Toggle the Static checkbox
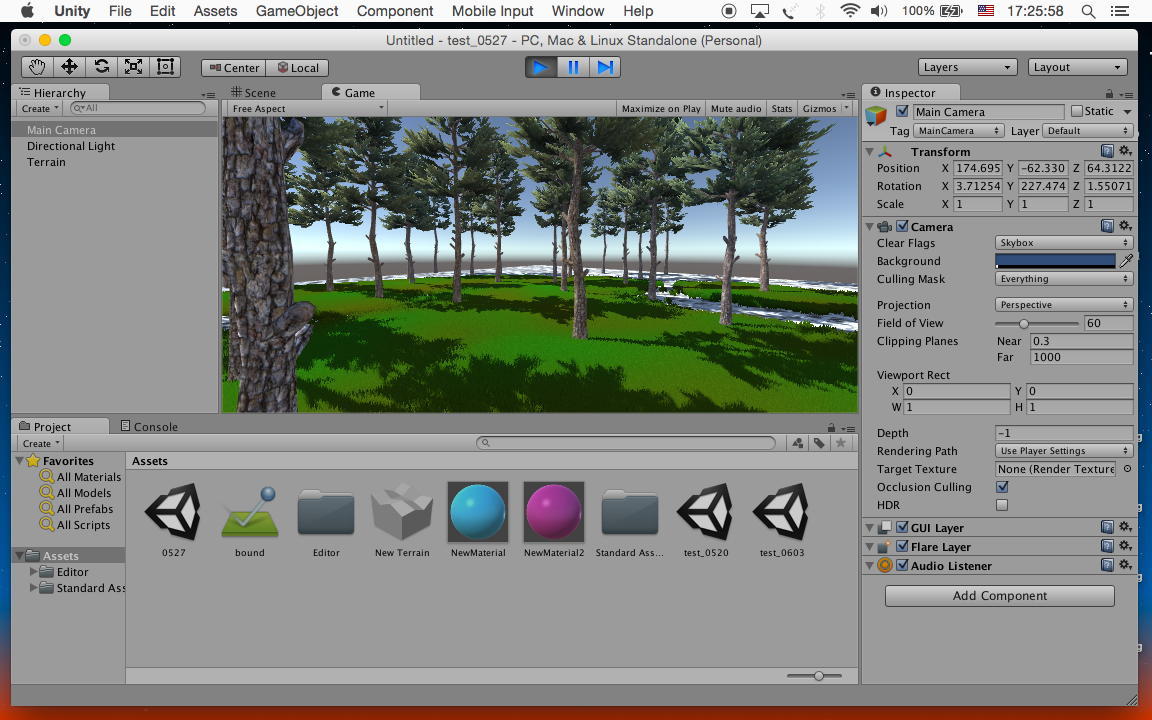The image size is (1152, 720). tap(1077, 111)
